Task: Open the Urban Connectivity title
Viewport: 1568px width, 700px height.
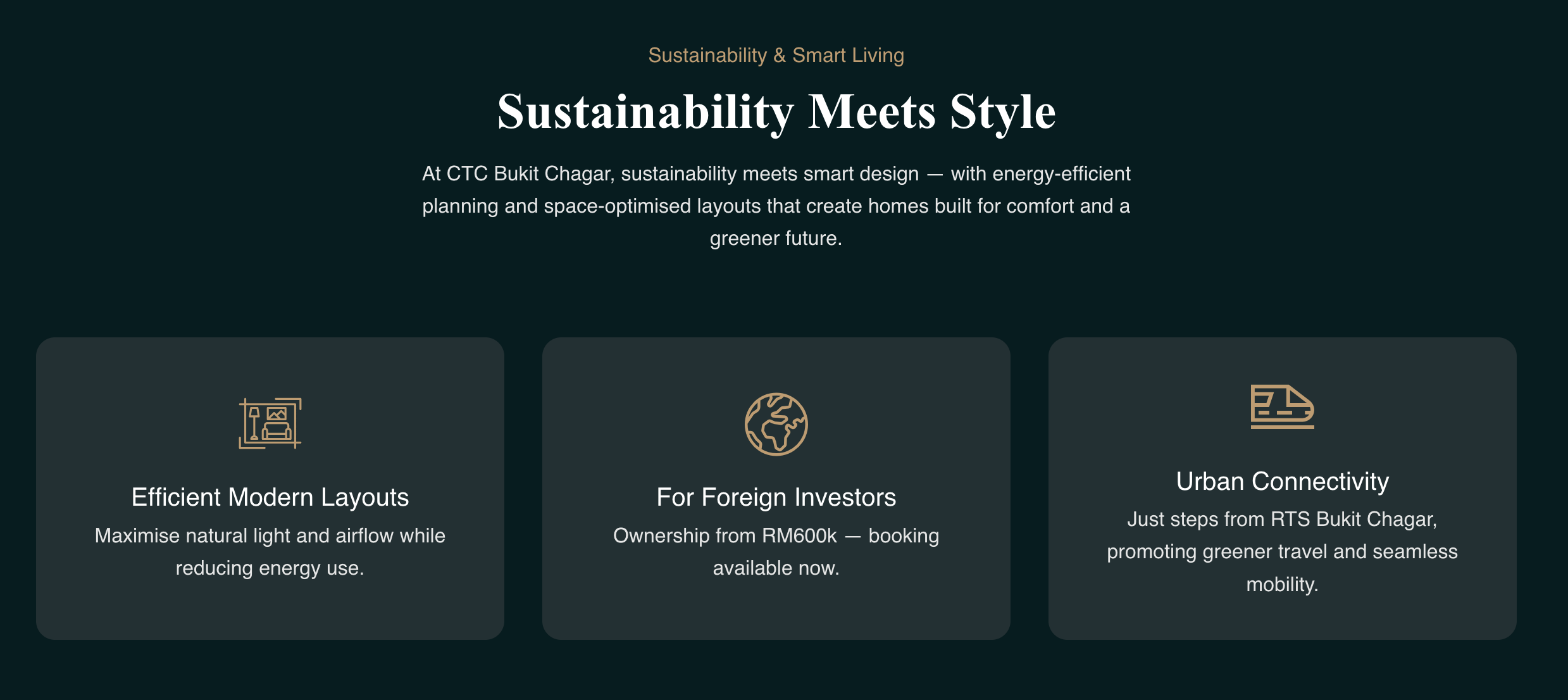Action: 1282,482
